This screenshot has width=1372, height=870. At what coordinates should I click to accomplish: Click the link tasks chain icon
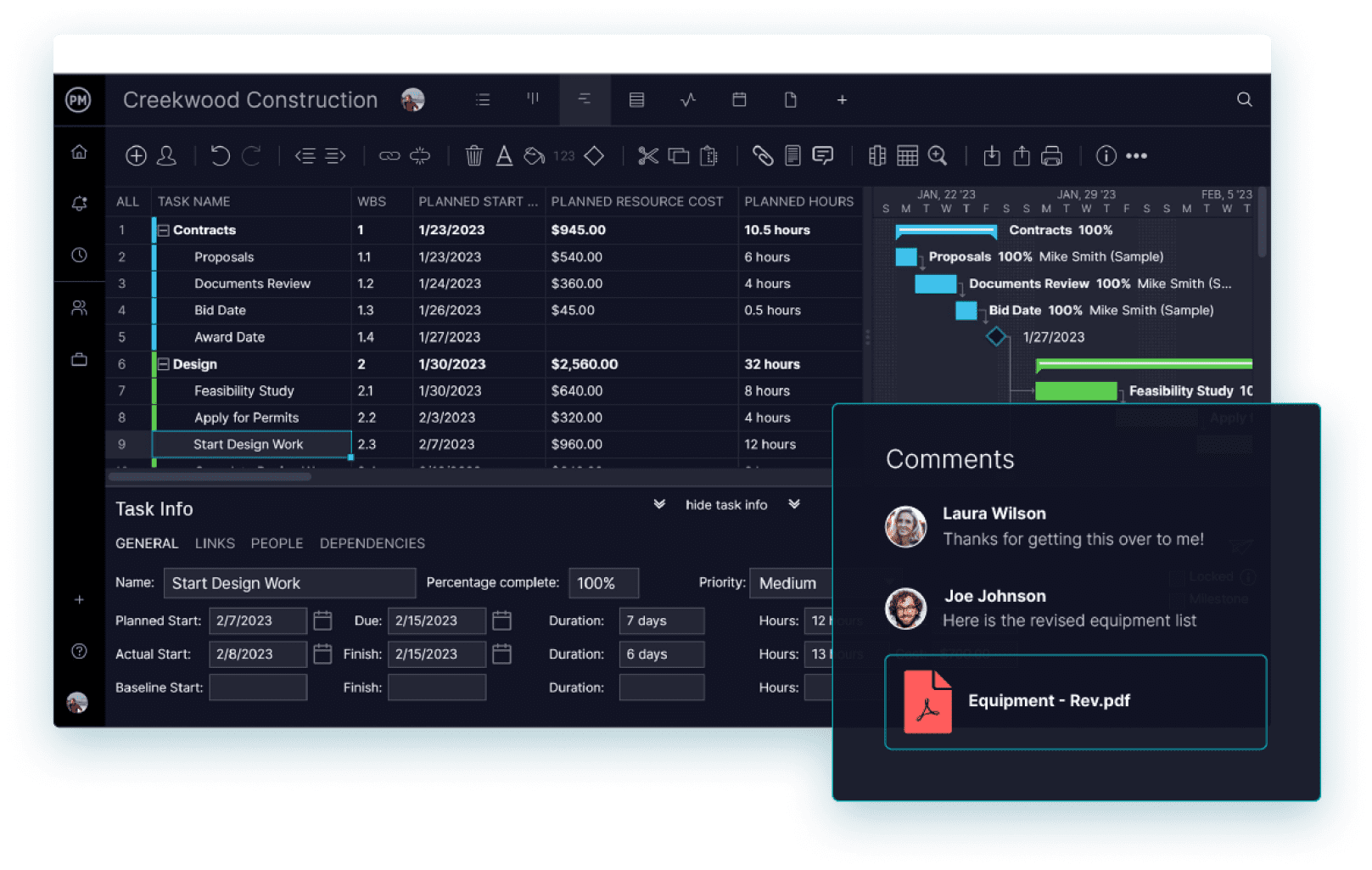[389, 155]
